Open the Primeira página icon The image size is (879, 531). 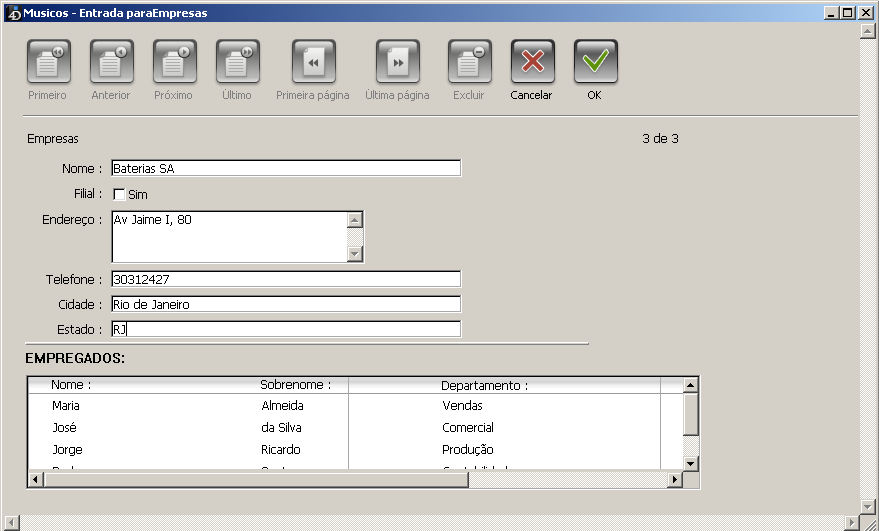pyautogui.click(x=313, y=62)
